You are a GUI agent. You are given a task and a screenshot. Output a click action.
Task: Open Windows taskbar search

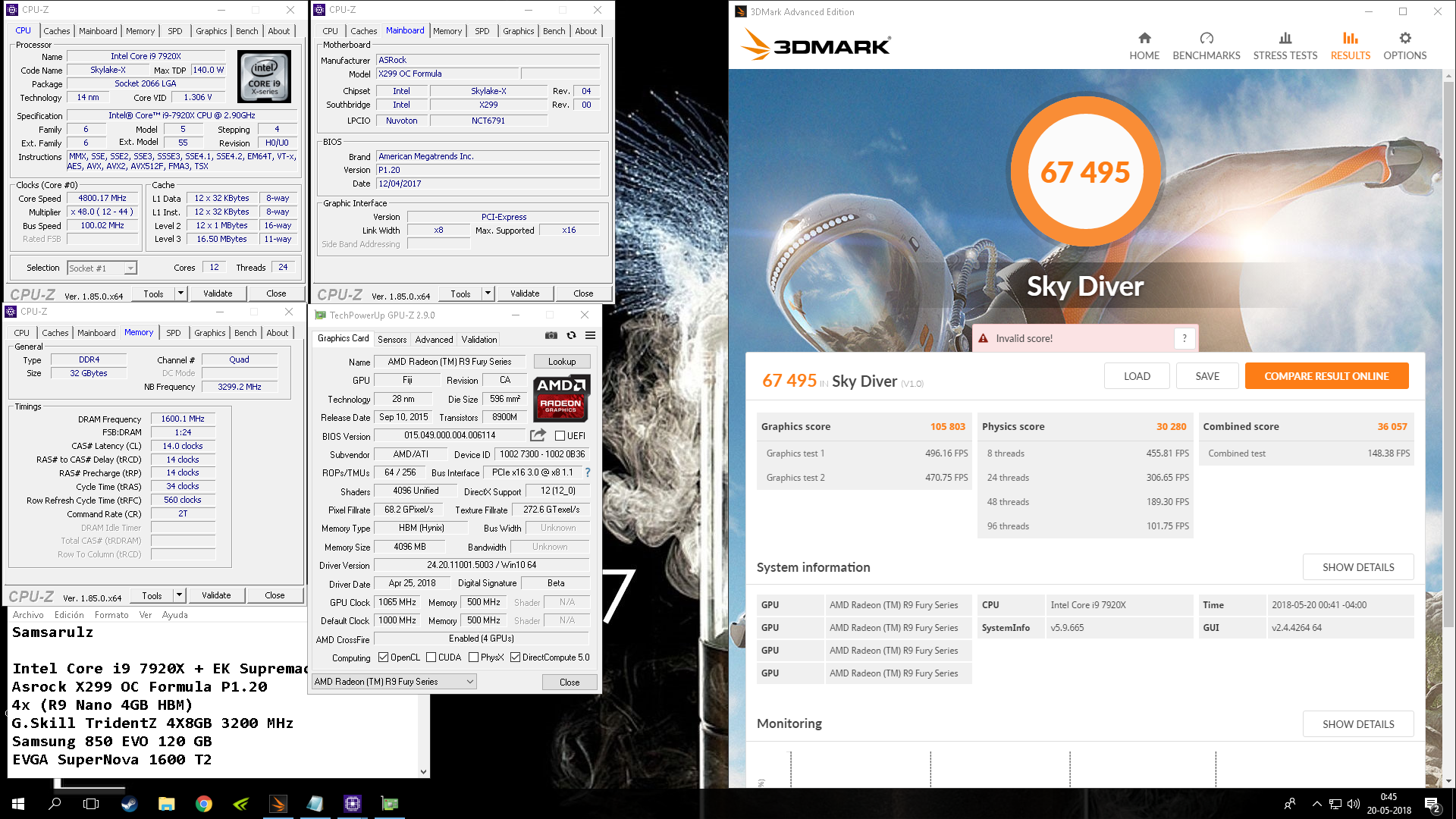tap(55, 804)
